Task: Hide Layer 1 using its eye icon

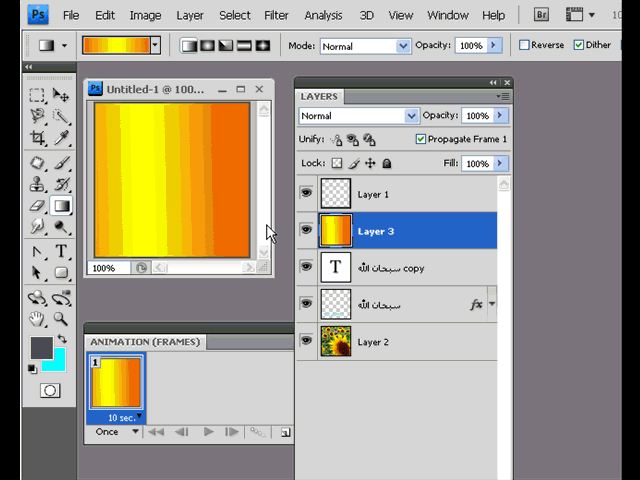Action: click(x=306, y=193)
